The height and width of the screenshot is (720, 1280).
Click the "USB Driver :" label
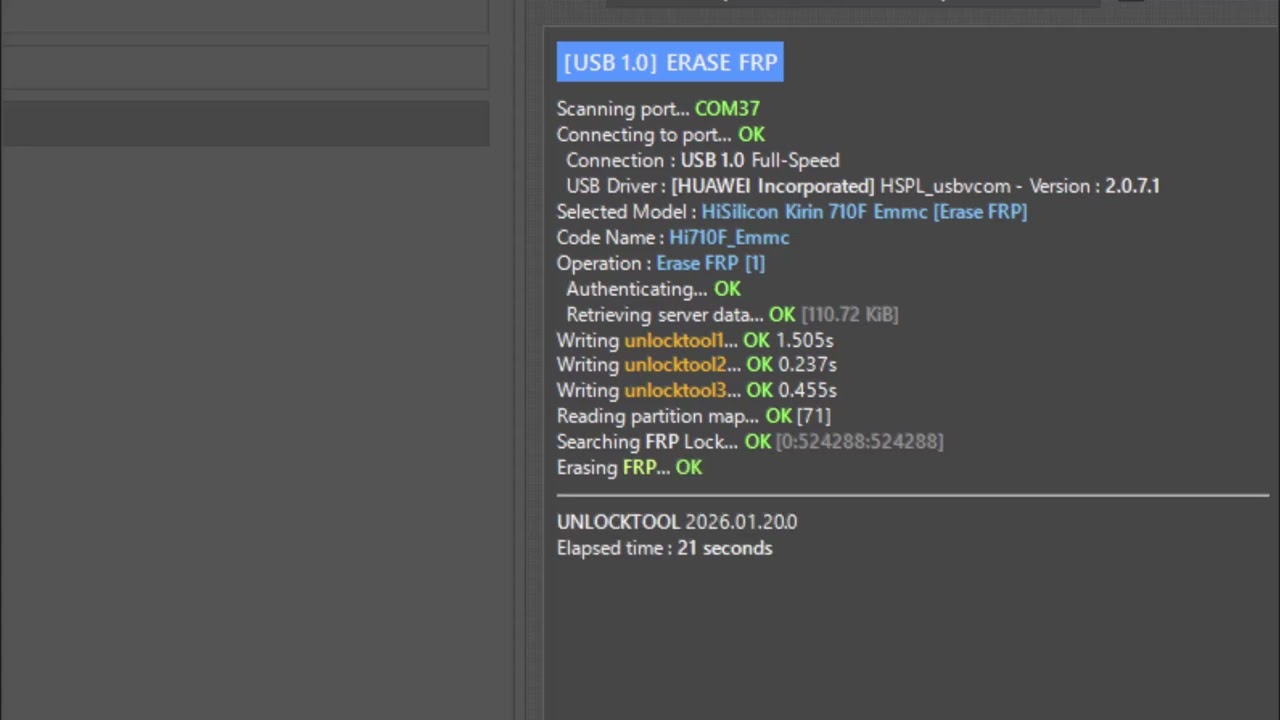pyautogui.click(x=616, y=186)
